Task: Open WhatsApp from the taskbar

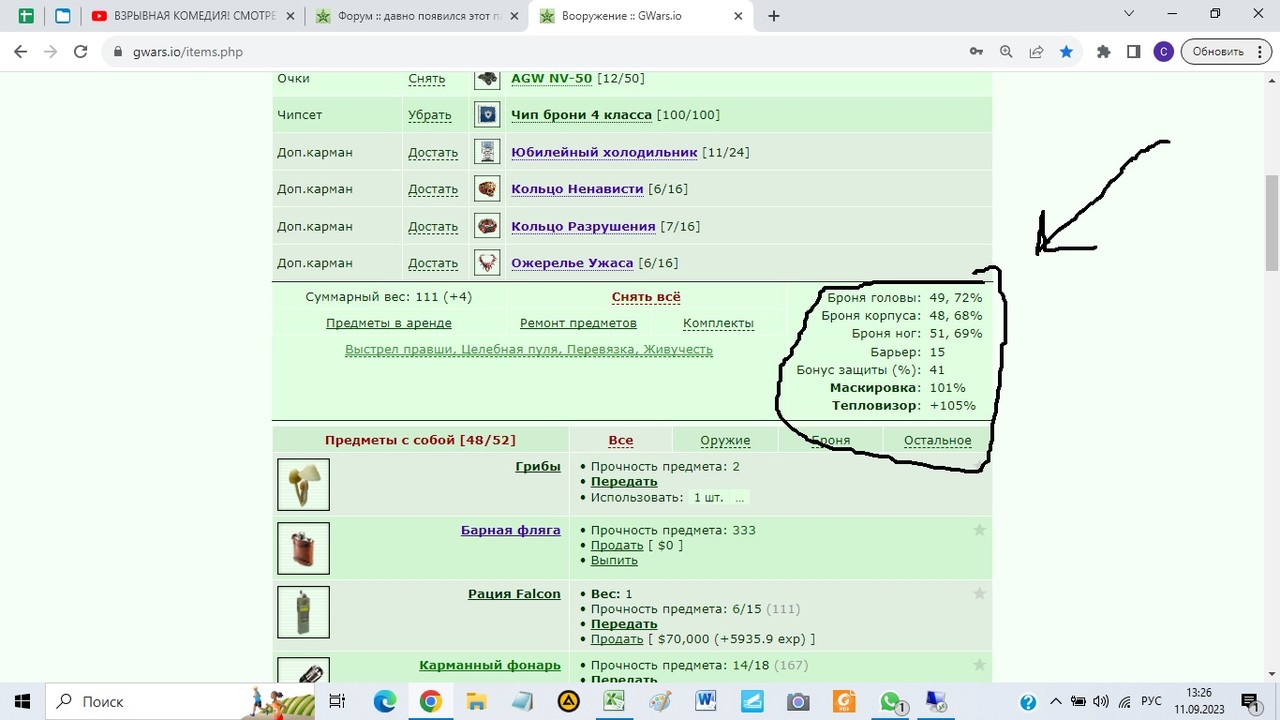Action: click(x=890, y=701)
